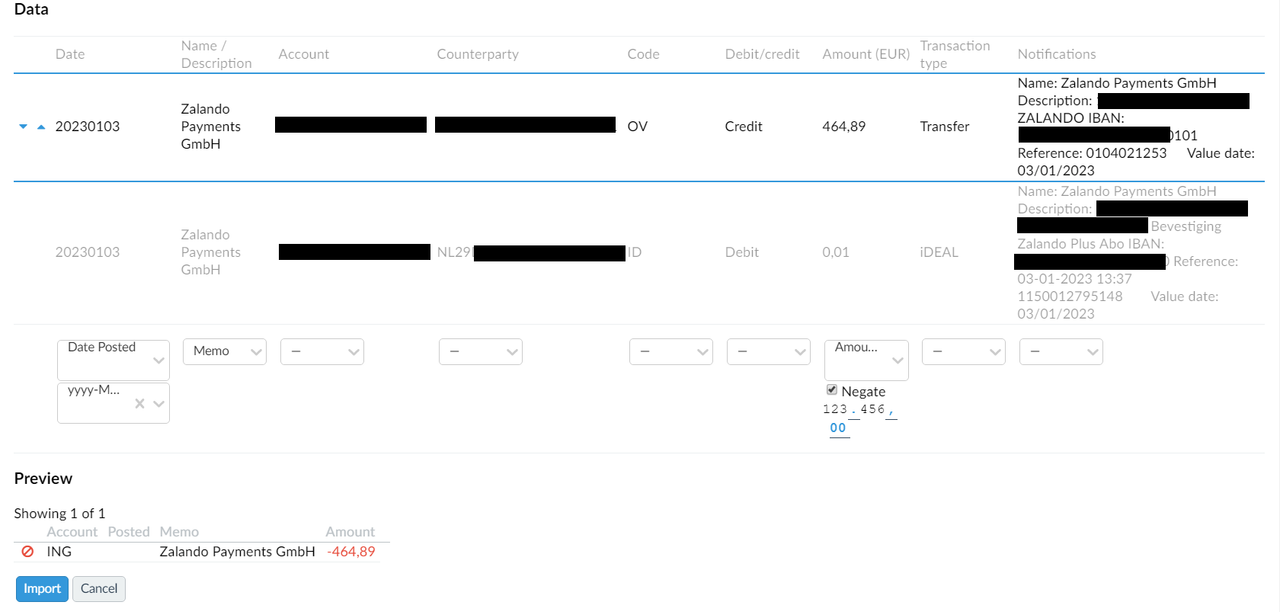The image size is (1280, 612).
Task: Open the Notifications column mapping dropdown
Action: click(x=1061, y=351)
